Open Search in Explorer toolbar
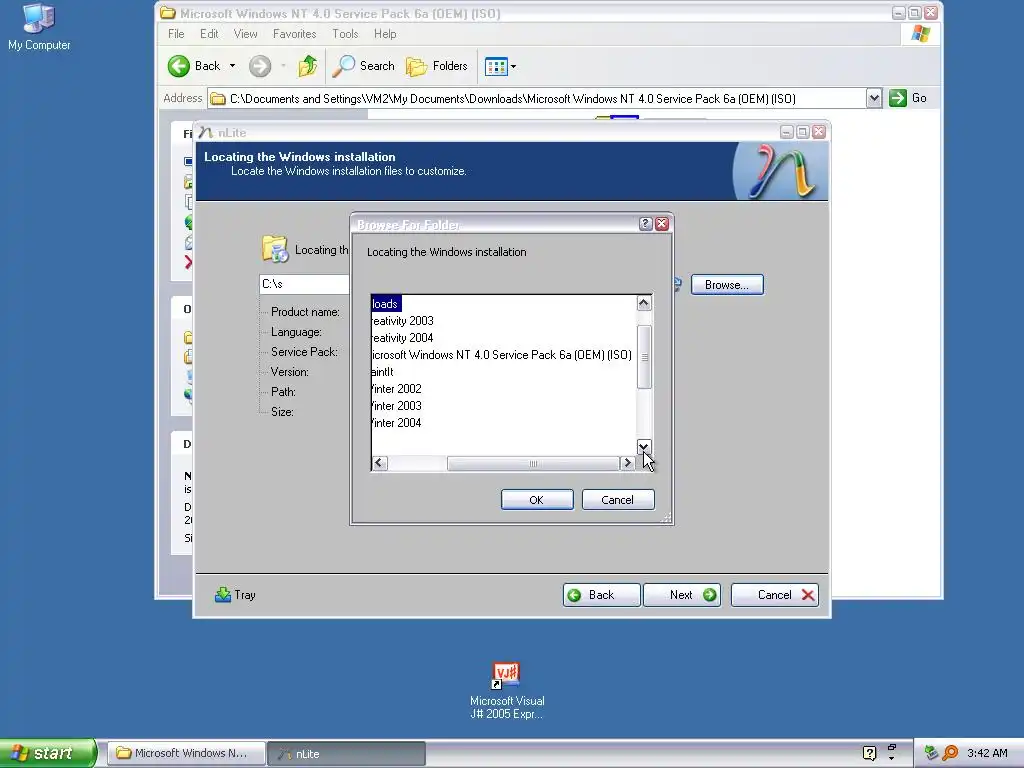 pyautogui.click(x=364, y=66)
